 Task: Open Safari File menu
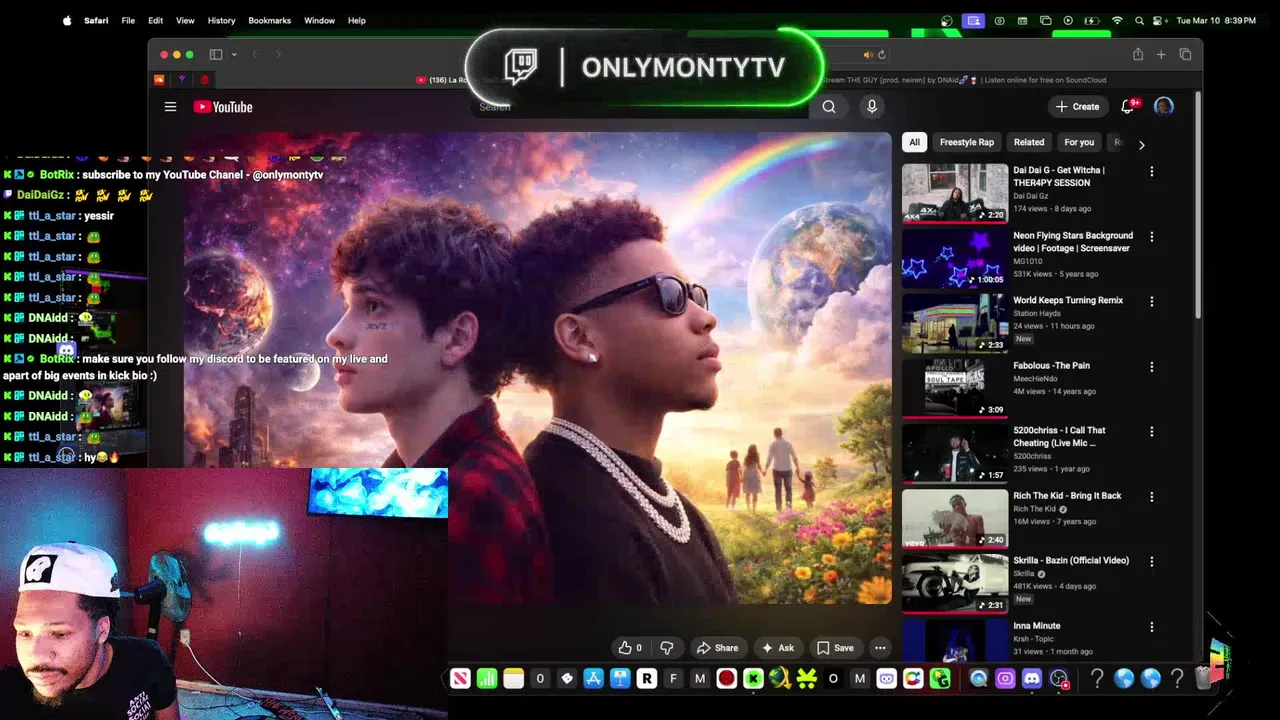[128, 20]
